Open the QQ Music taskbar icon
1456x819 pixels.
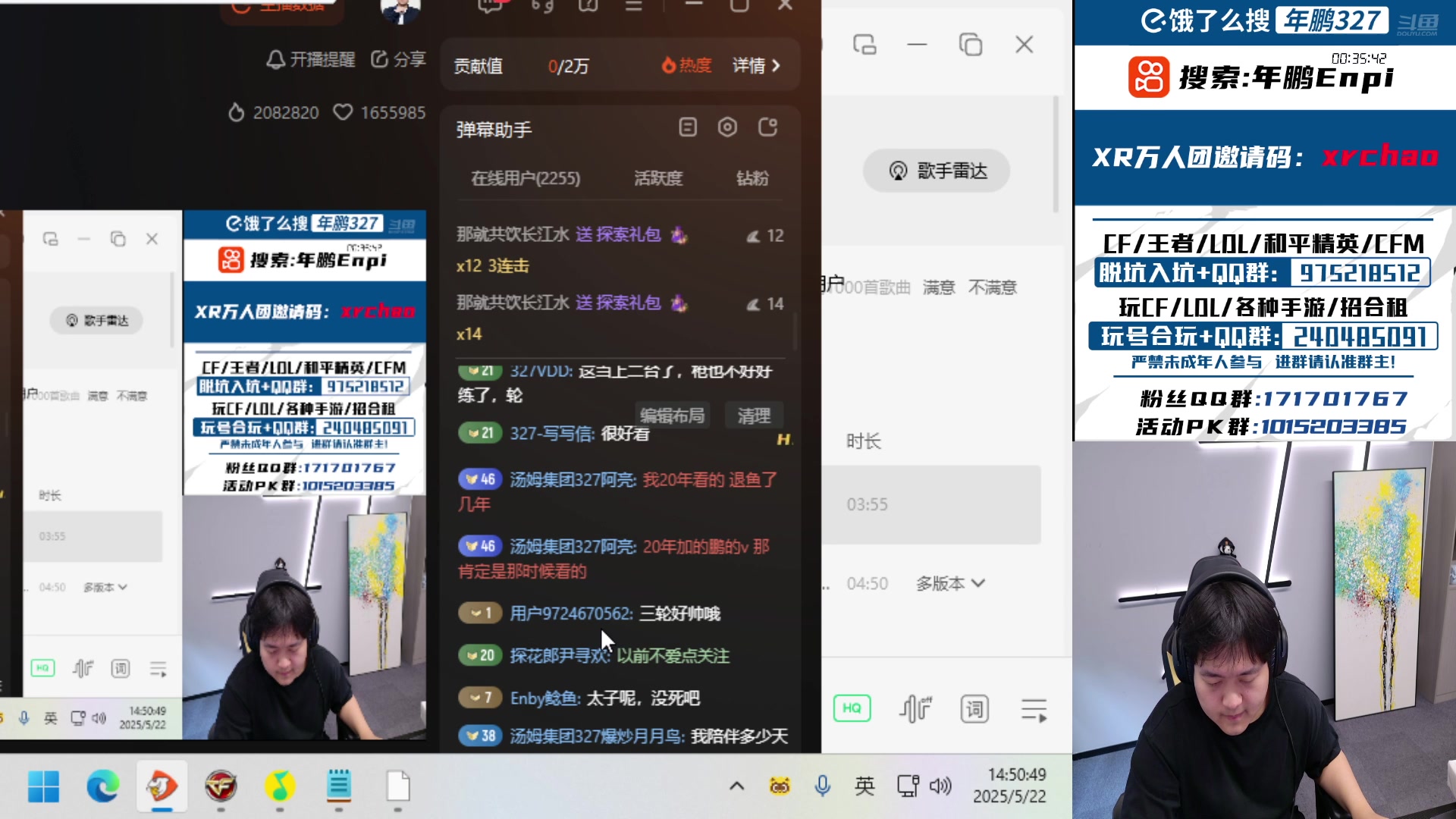[x=280, y=786]
